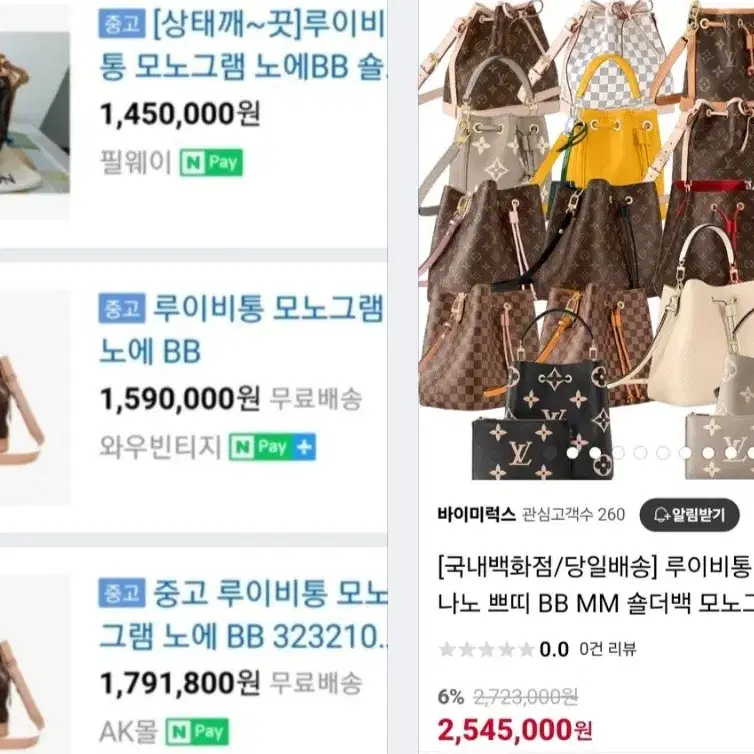Screen dimensions: 754x754
Task: Open the 상태깨~끗 루이비통 노에BB listing title
Action: pos(243,46)
